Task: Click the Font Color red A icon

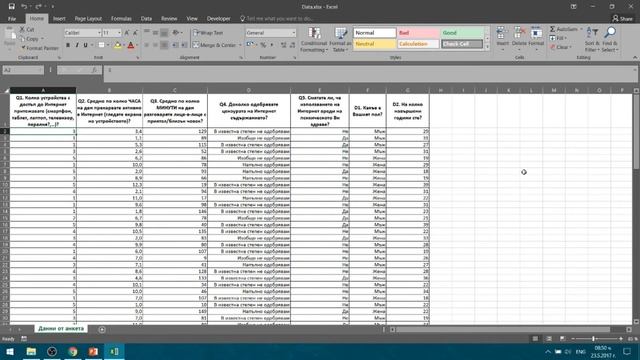Action: pos(131,45)
